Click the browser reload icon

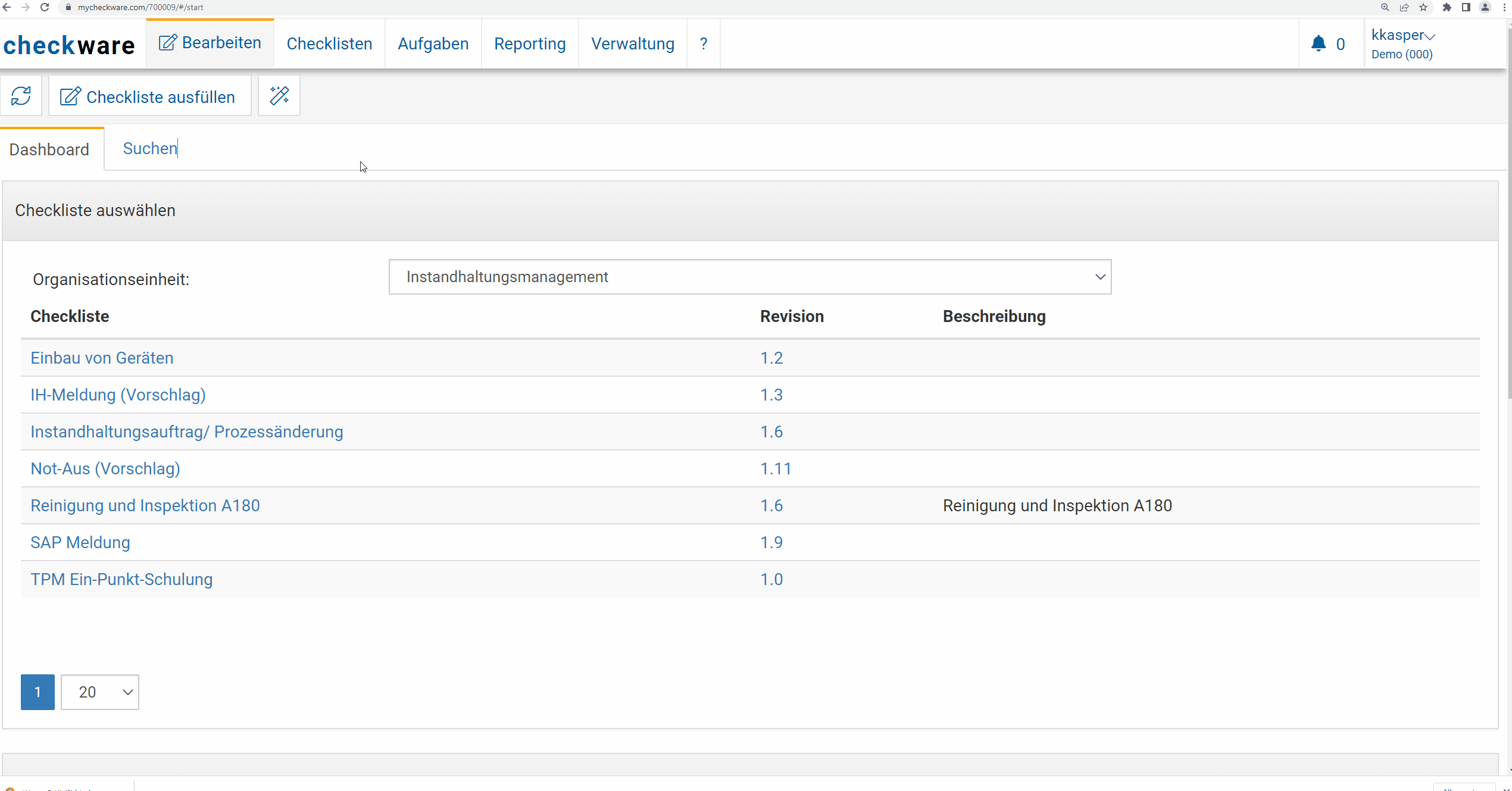[45, 7]
